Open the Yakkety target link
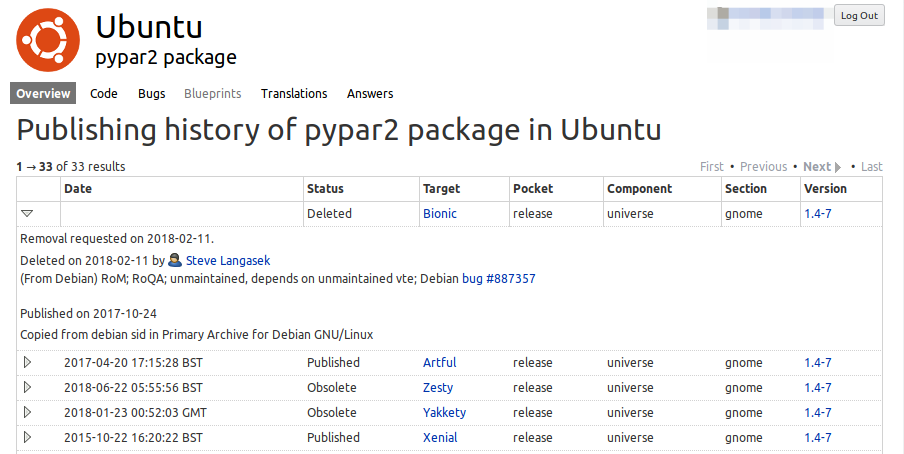 [445, 412]
